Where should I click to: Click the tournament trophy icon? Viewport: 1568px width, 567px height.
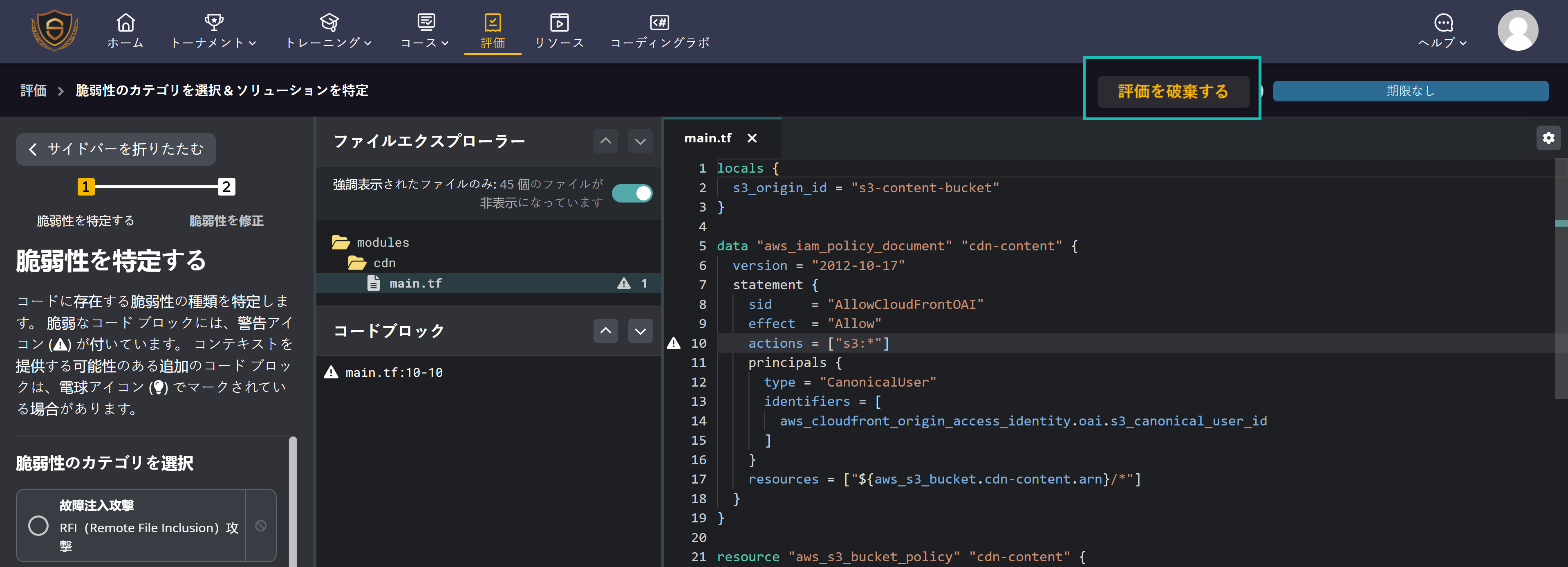[214, 22]
